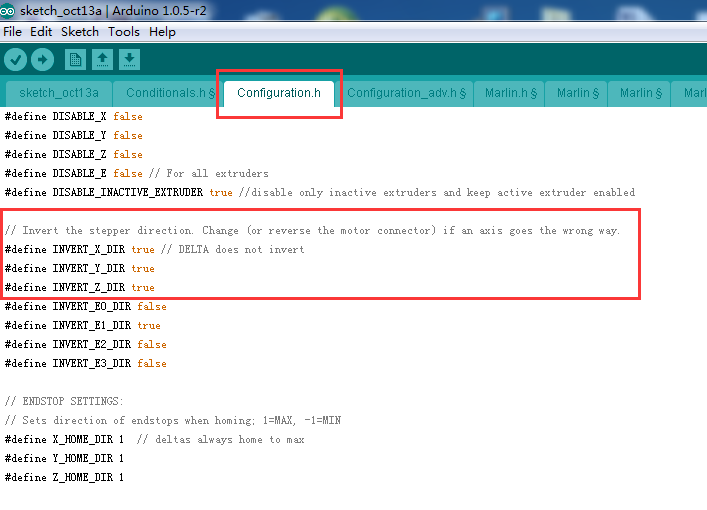Click 'true' on the INVERT_Y_DIR line
The image size is (707, 510).
pos(143,269)
